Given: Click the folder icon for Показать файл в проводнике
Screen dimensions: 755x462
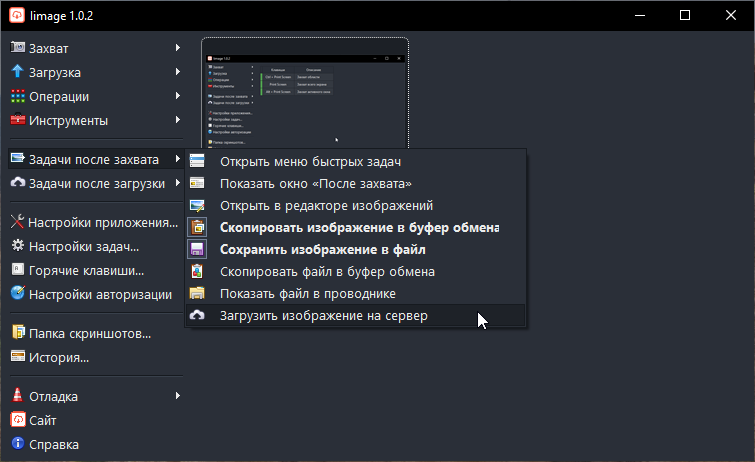Looking at the screenshot, I should (197, 293).
